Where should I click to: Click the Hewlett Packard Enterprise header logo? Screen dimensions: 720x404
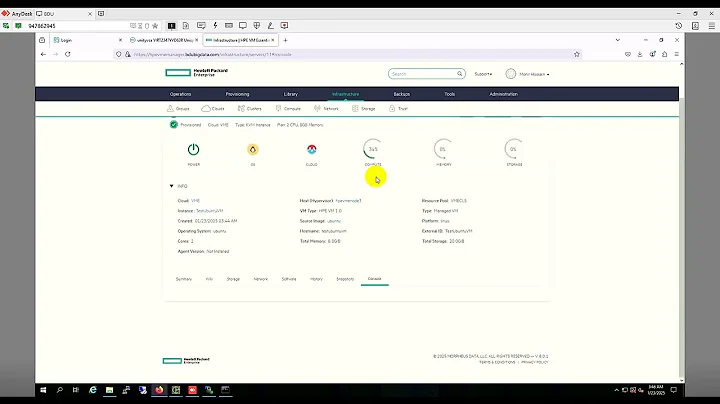(197, 73)
